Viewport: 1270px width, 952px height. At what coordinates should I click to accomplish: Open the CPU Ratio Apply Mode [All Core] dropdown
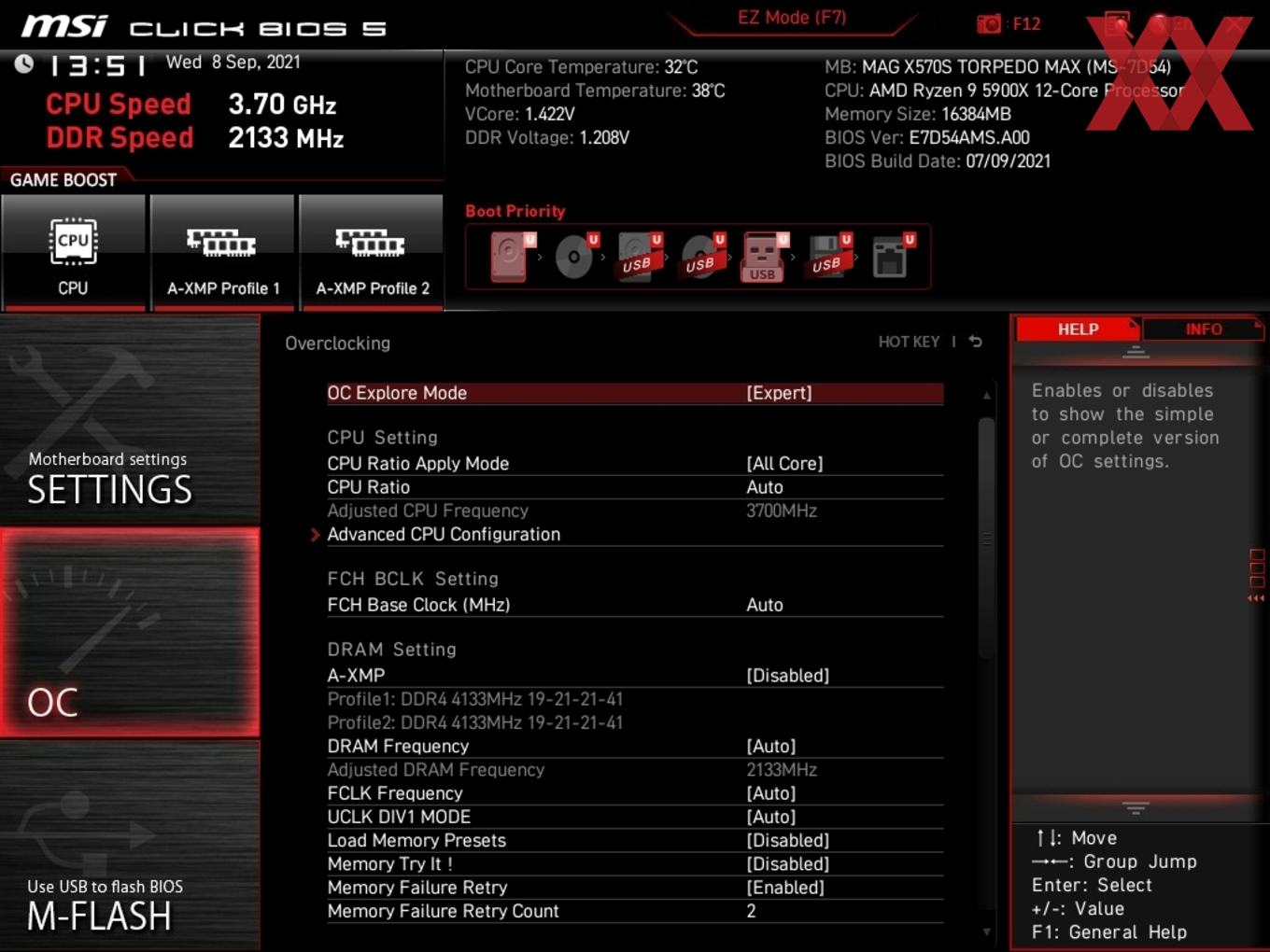[784, 463]
